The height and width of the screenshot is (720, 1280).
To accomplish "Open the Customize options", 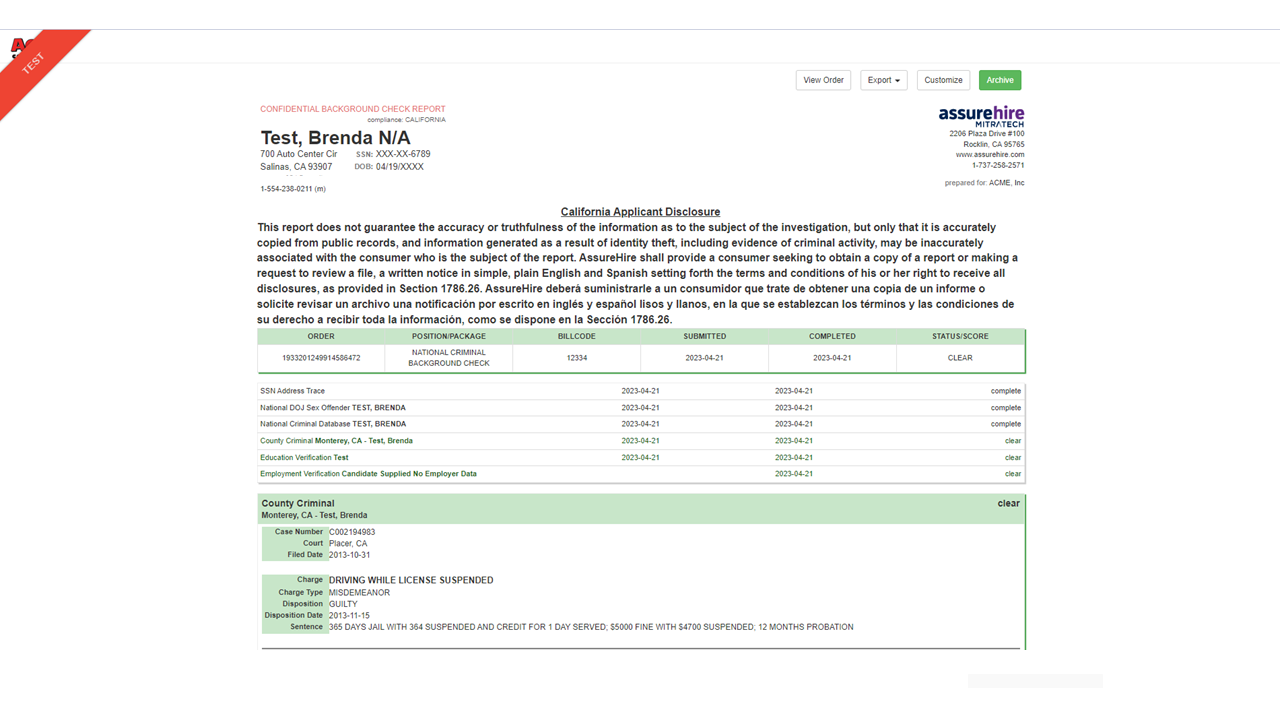I will [942, 79].
